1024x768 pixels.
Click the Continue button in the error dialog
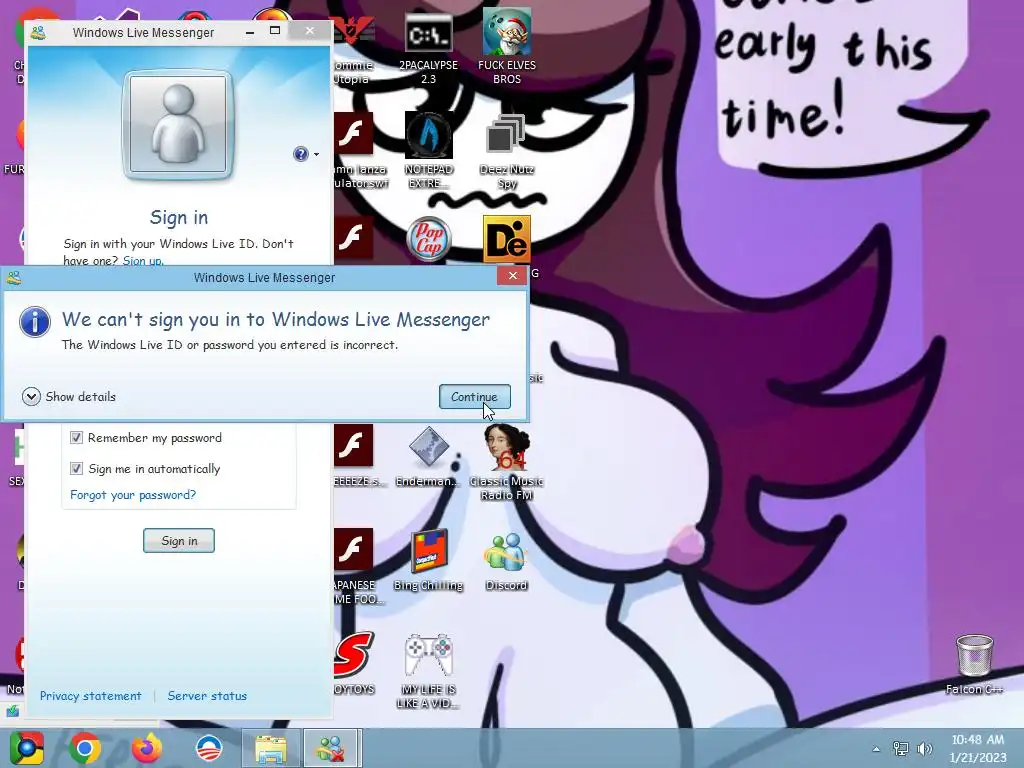pyautogui.click(x=475, y=396)
